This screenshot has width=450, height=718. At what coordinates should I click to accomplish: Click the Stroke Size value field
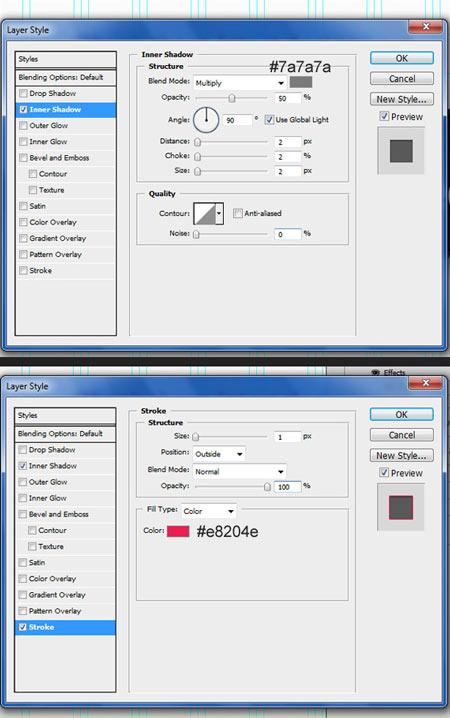tap(287, 437)
